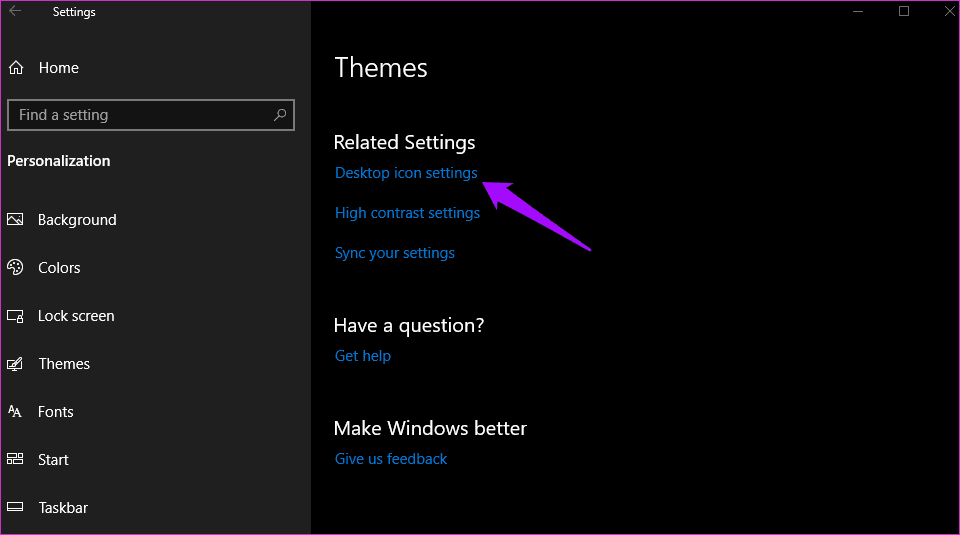Click the Themes brush icon
This screenshot has width=960, height=535.
15,364
